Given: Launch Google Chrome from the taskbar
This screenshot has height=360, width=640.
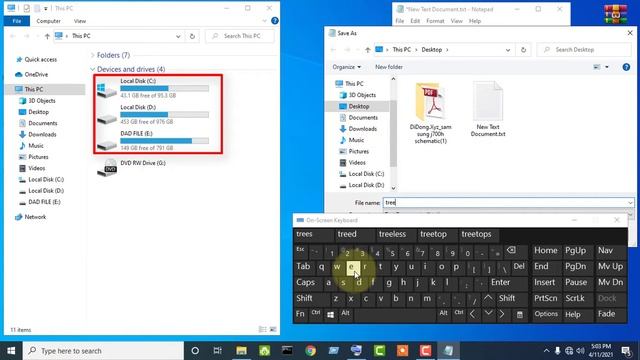Looking at the screenshot, I should tap(311, 351).
